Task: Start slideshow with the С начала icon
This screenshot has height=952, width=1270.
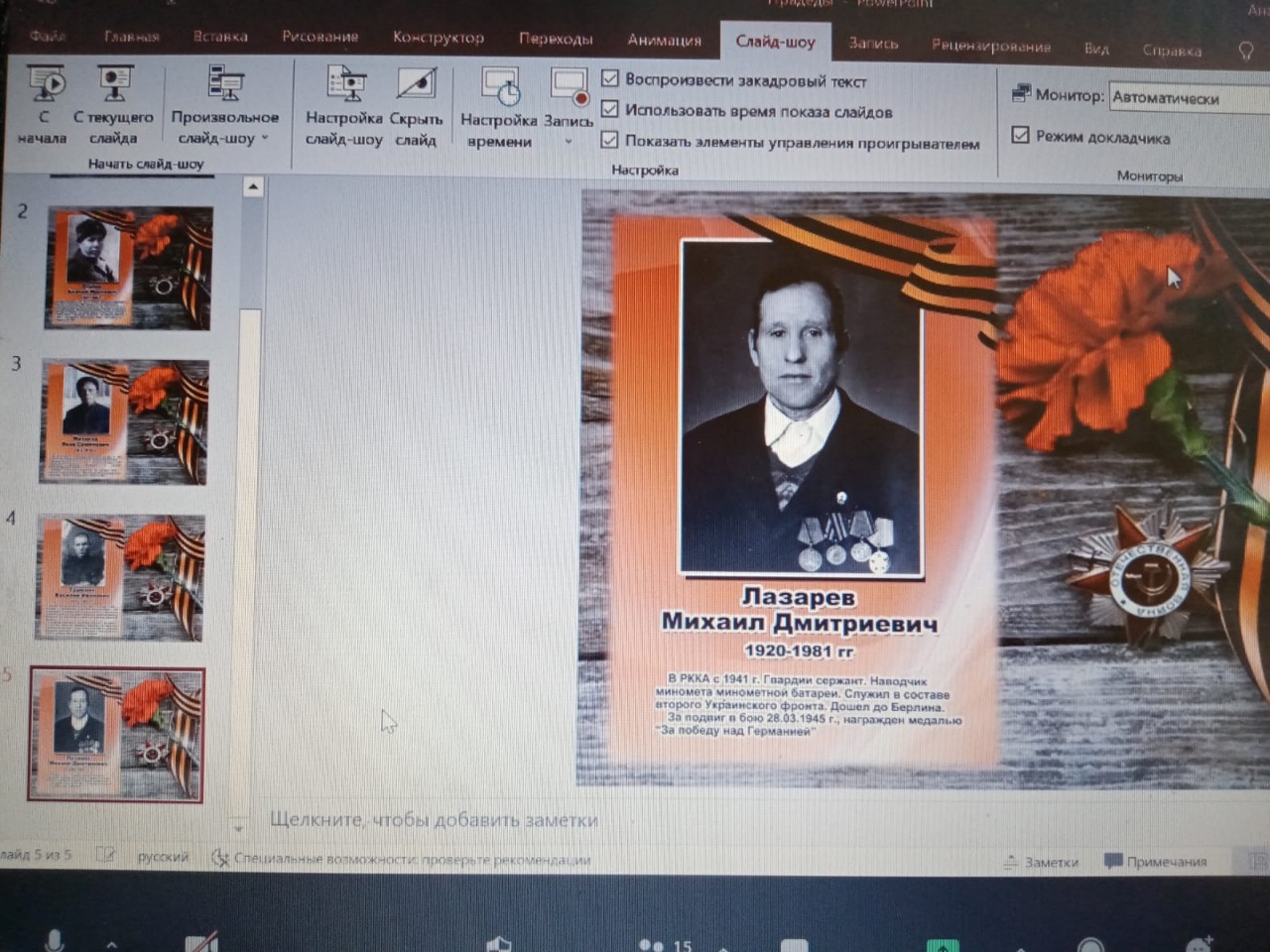Action: [x=45, y=84]
